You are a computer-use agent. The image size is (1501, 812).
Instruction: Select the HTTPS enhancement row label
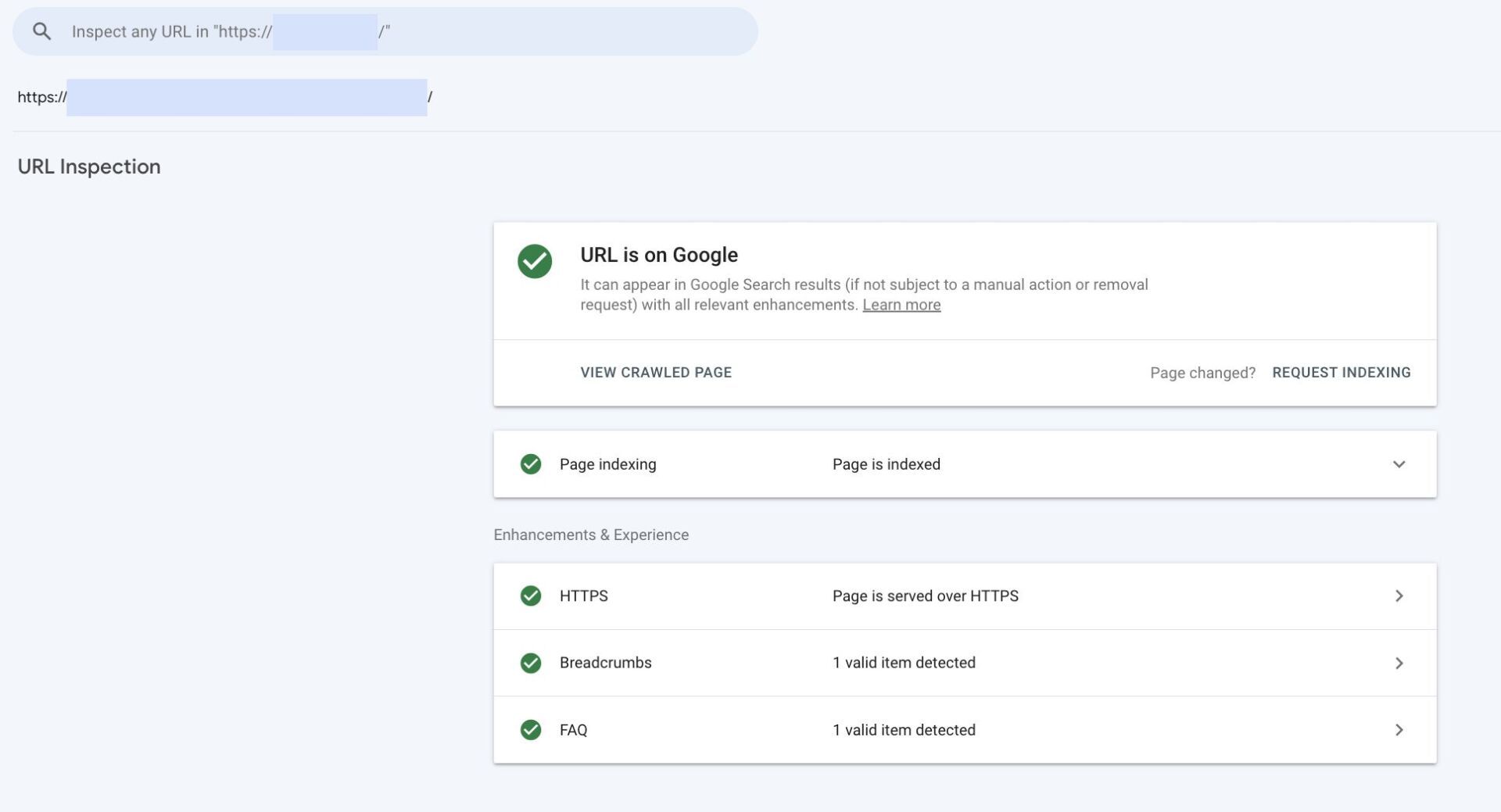tap(584, 596)
